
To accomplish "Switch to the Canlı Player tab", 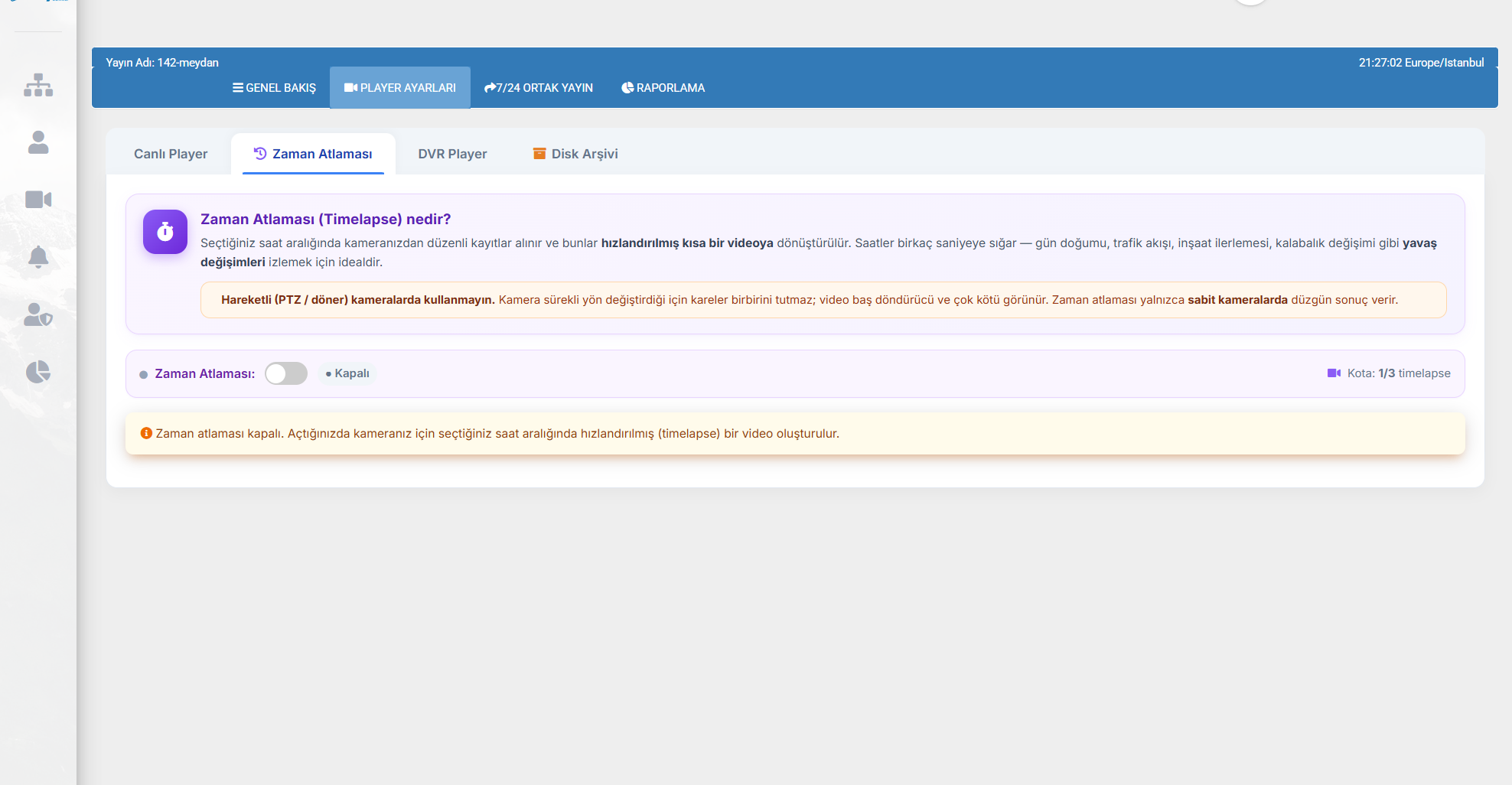I will [x=171, y=154].
